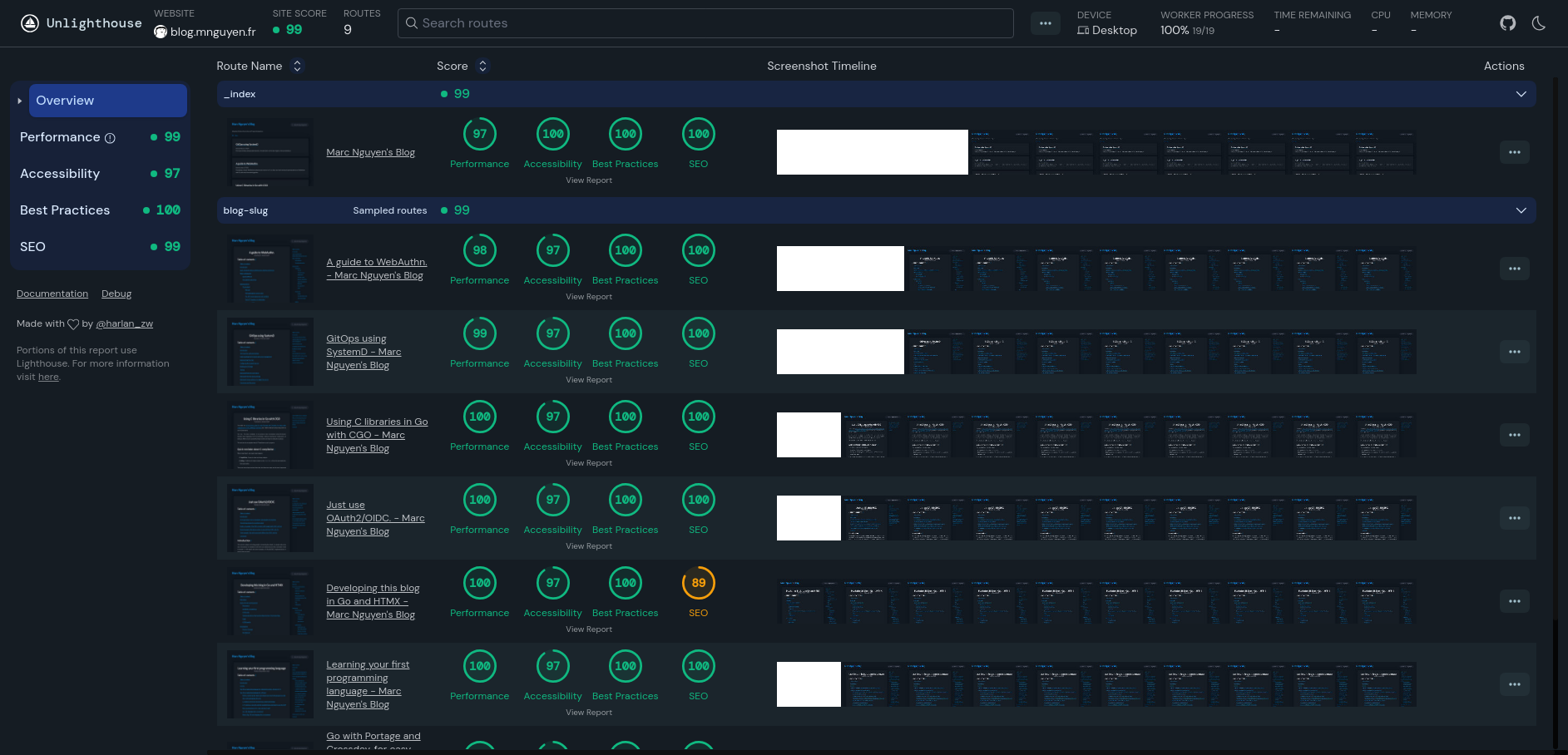View Report for Just use OAuth2/OIDC
The height and width of the screenshot is (755, 1568).
[589, 546]
